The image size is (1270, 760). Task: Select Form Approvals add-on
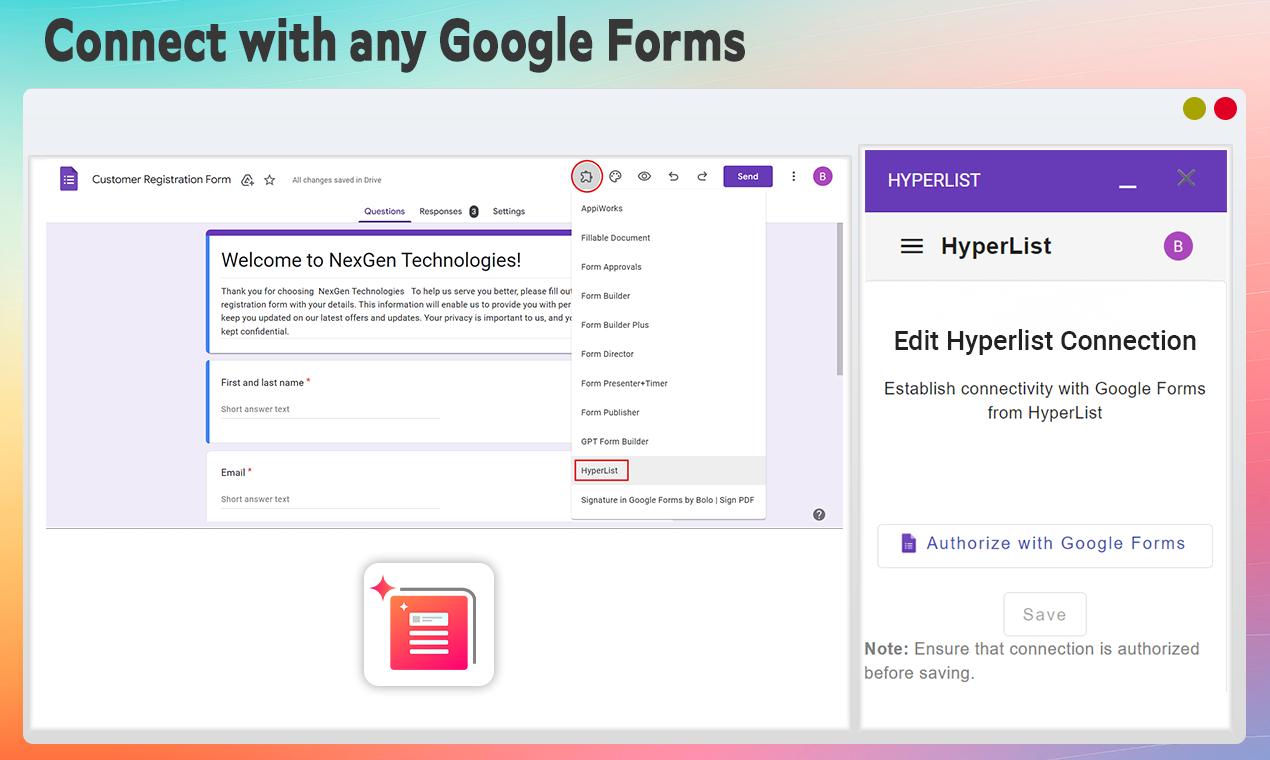click(x=668, y=267)
